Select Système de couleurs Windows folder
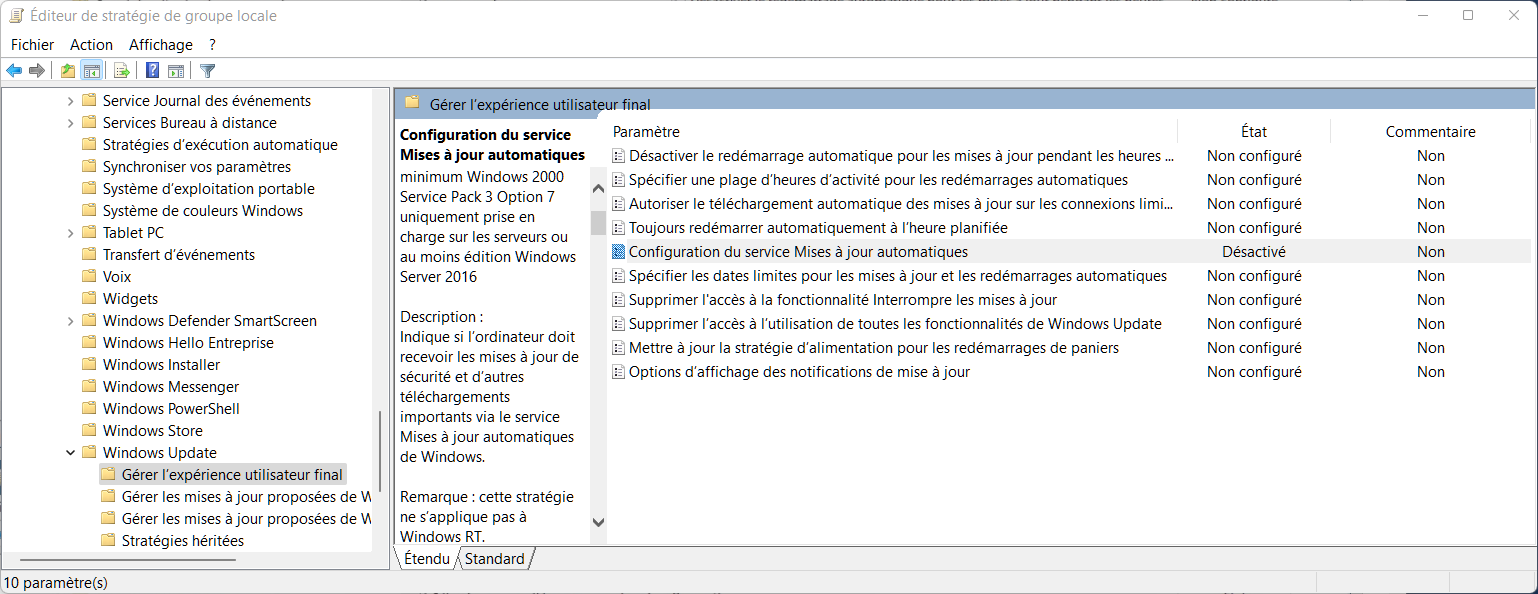1538x594 pixels. (202, 210)
